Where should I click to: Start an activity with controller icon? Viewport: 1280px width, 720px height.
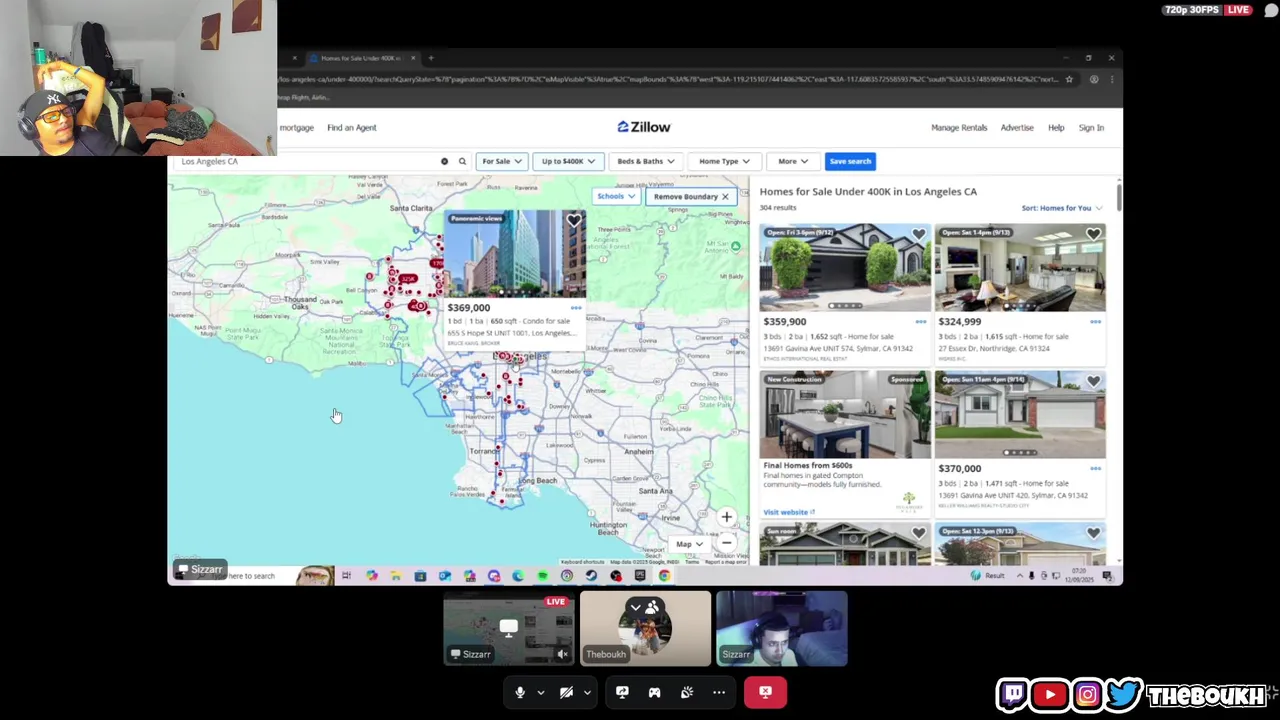[x=654, y=692]
